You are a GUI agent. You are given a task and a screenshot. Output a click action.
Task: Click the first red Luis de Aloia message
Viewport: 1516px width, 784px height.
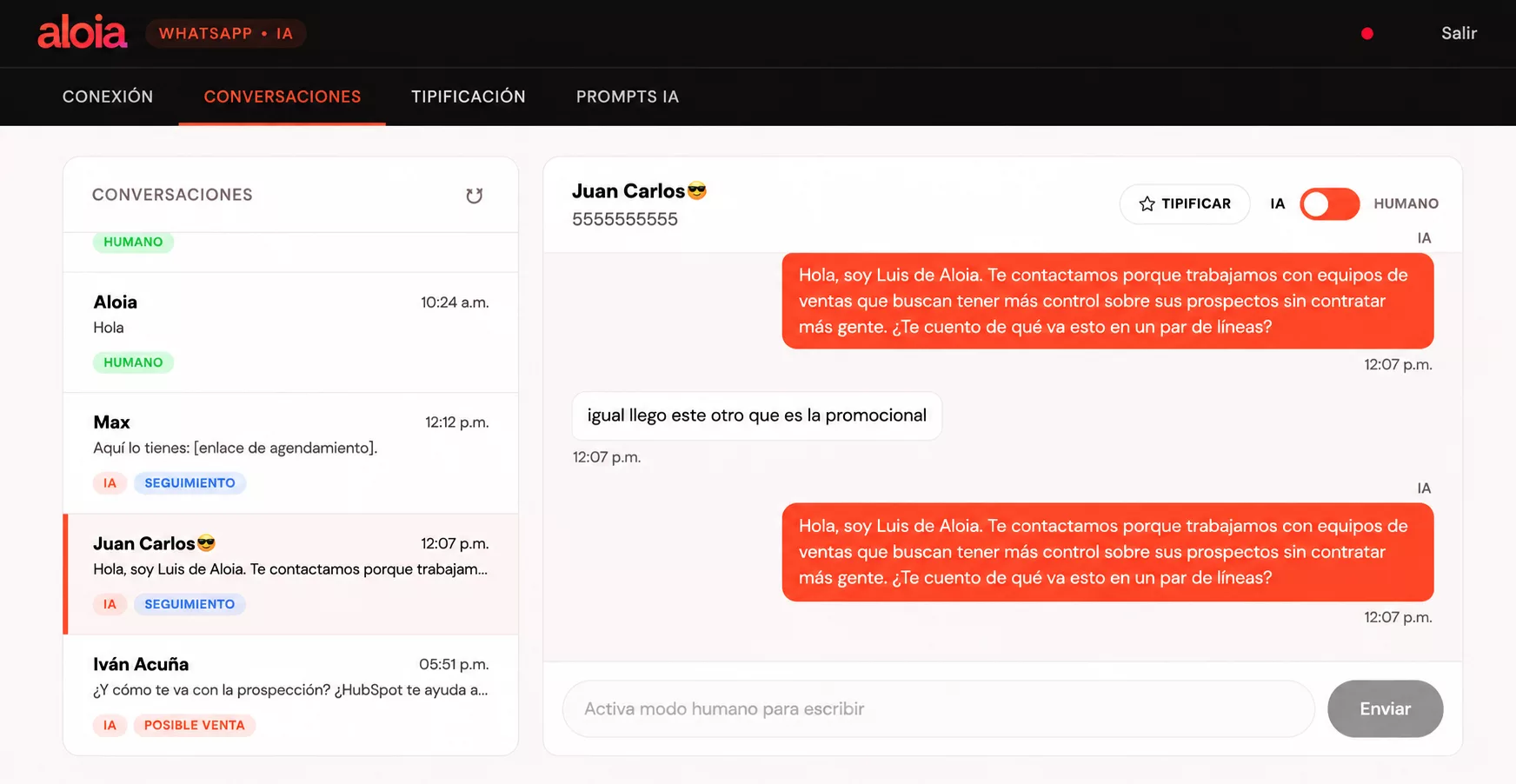1107,301
